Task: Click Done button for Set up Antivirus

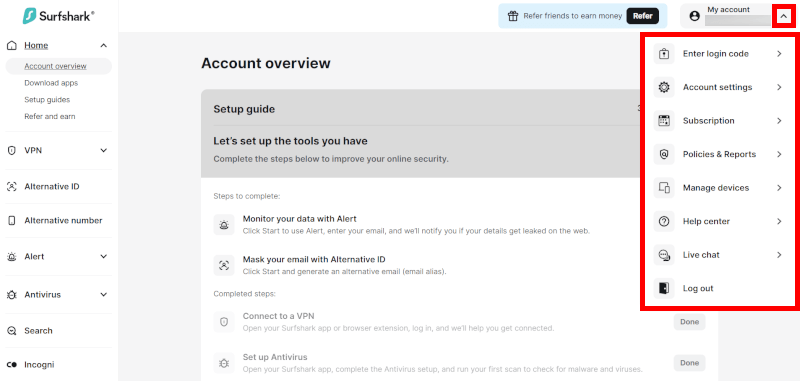Action: tap(689, 363)
